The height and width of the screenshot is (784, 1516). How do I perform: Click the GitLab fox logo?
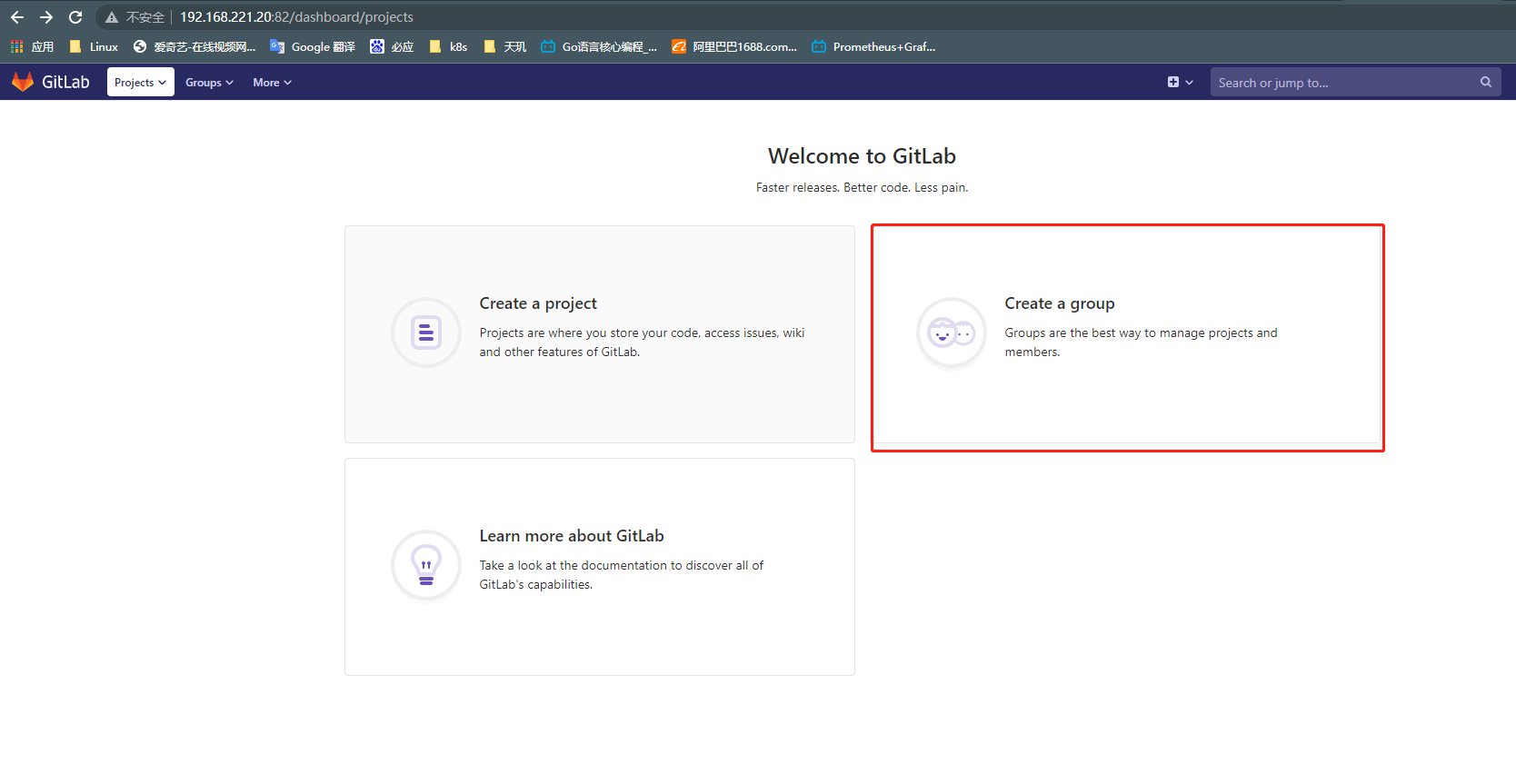[x=23, y=82]
